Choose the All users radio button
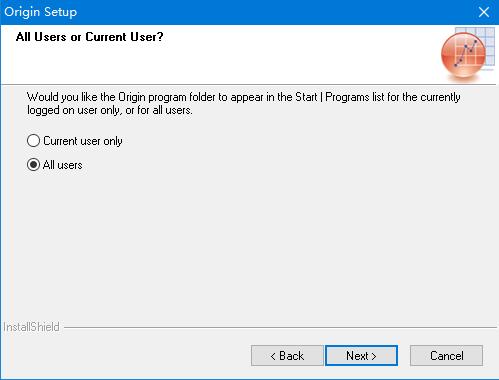The height and width of the screenshot is (380, 499). pyautogui.click(x=33, y=165)
